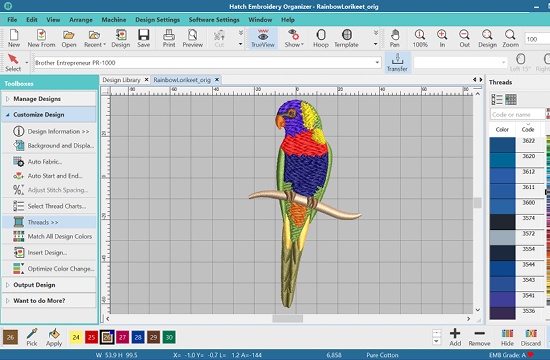Print the design
Viewport: 550px width, 360px height.
[x=169, y=38]
